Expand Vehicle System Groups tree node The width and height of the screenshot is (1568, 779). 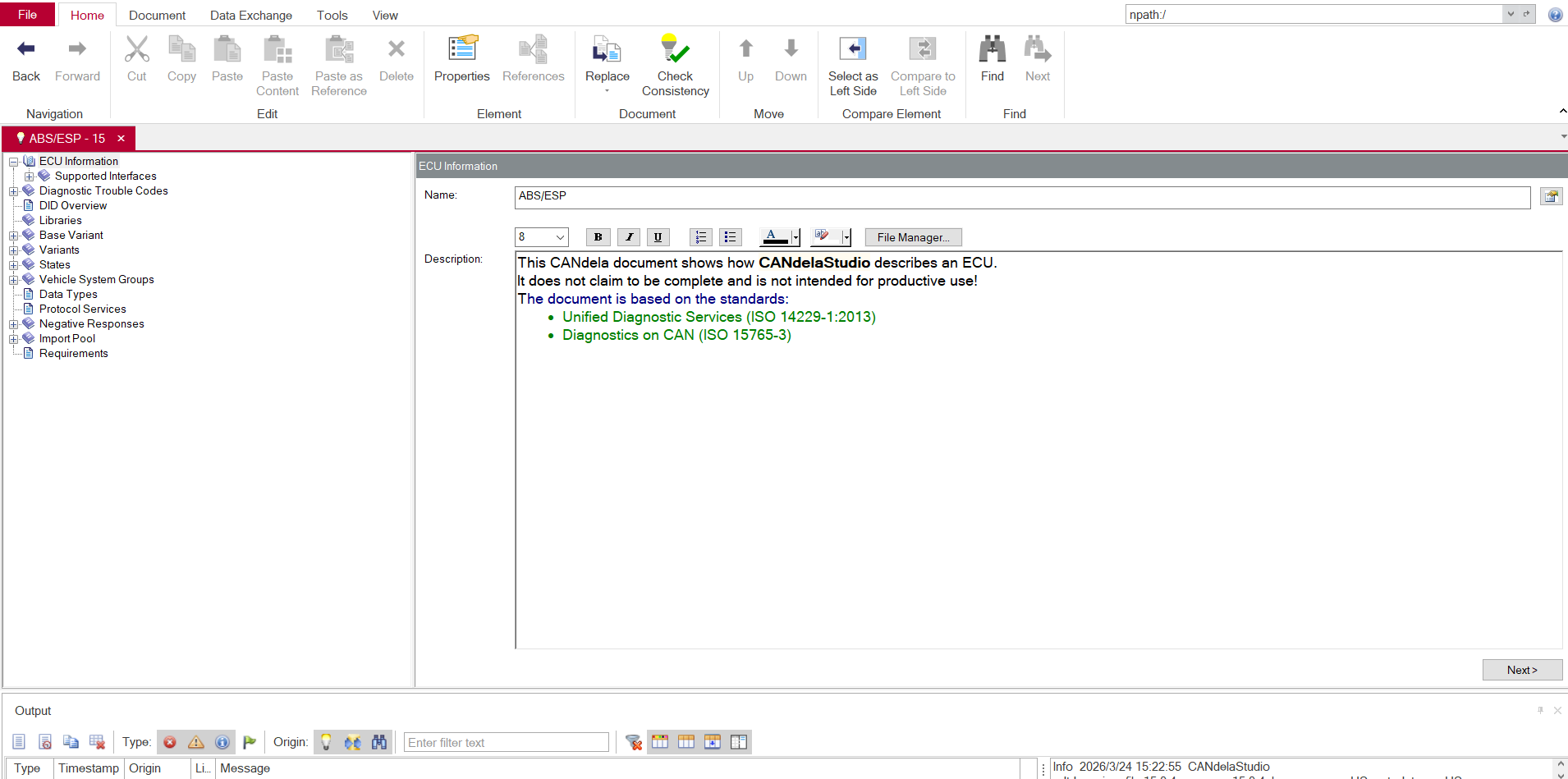click(13, 280)
